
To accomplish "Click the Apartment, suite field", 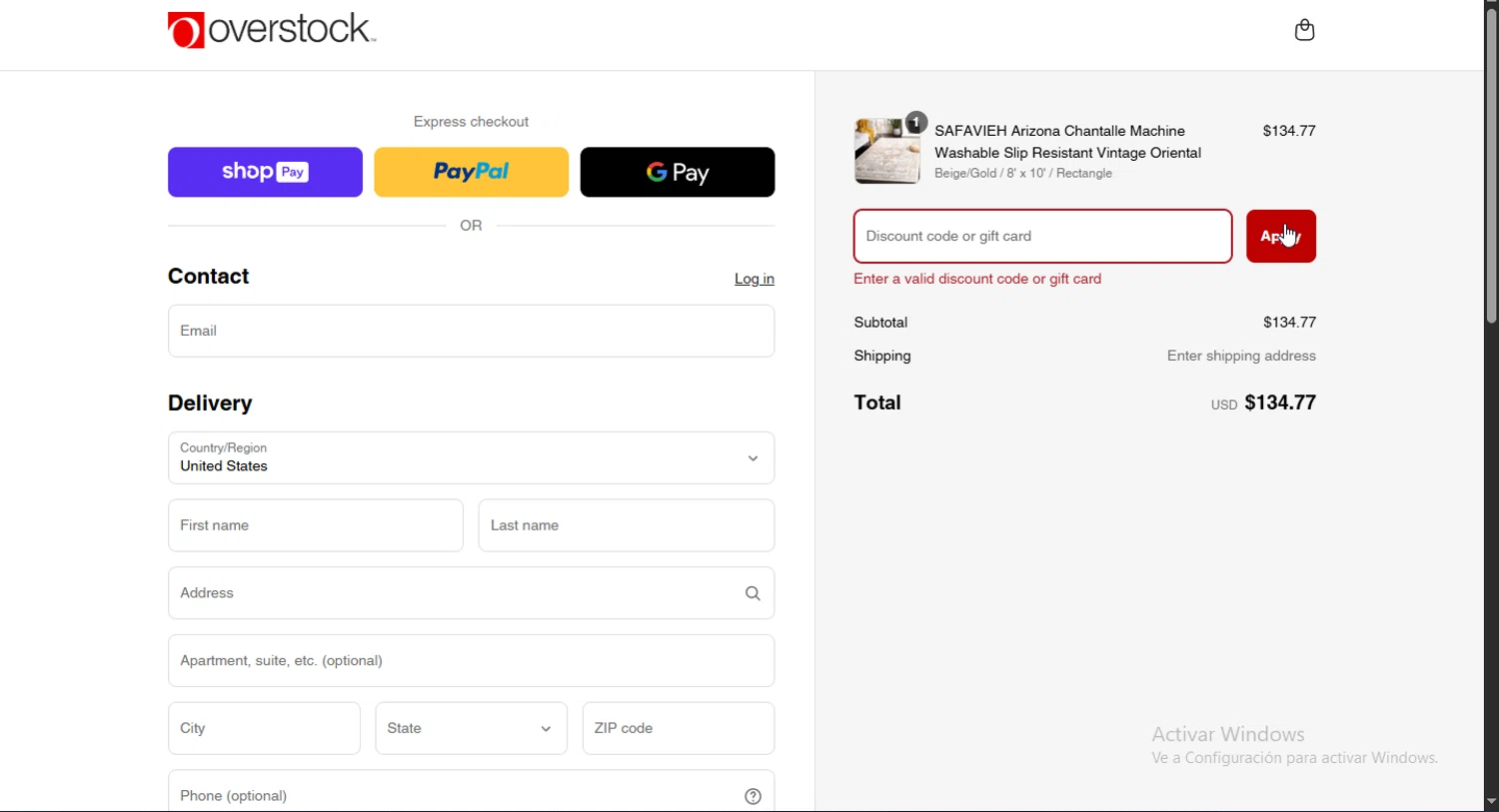I will point(471,661).
